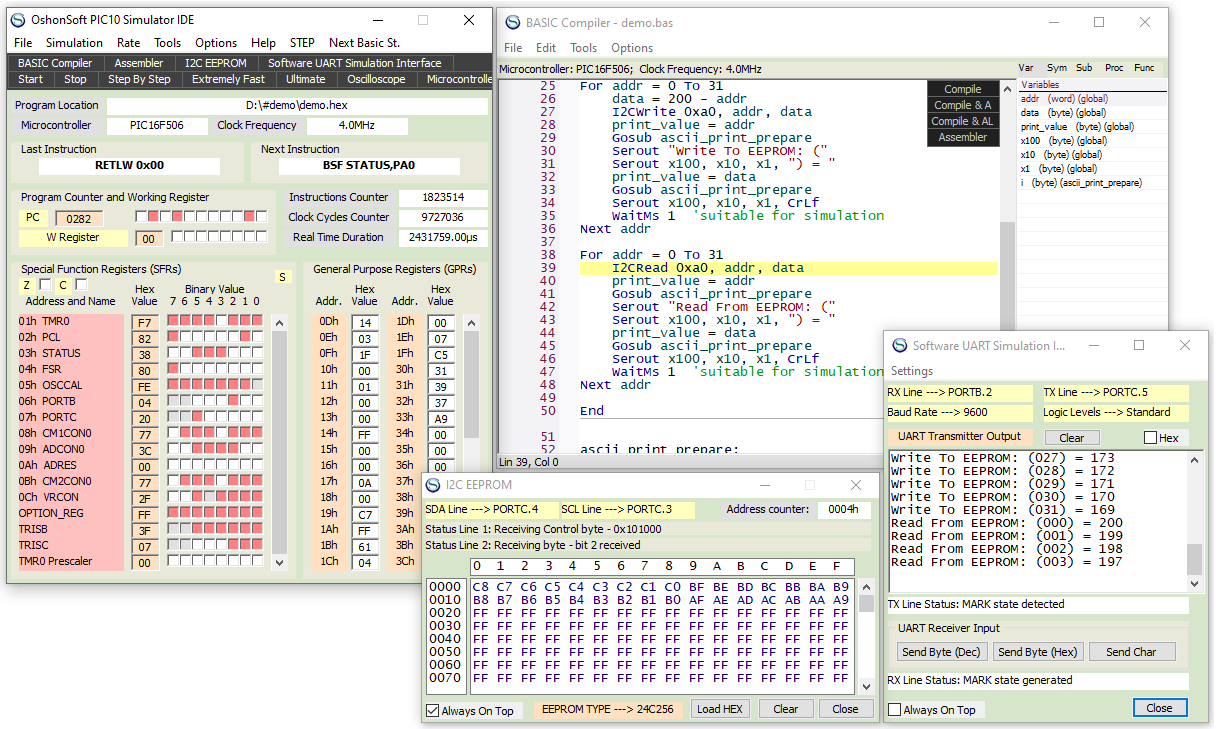Click Load HEX in I2C EEPROM

point(720,709)
